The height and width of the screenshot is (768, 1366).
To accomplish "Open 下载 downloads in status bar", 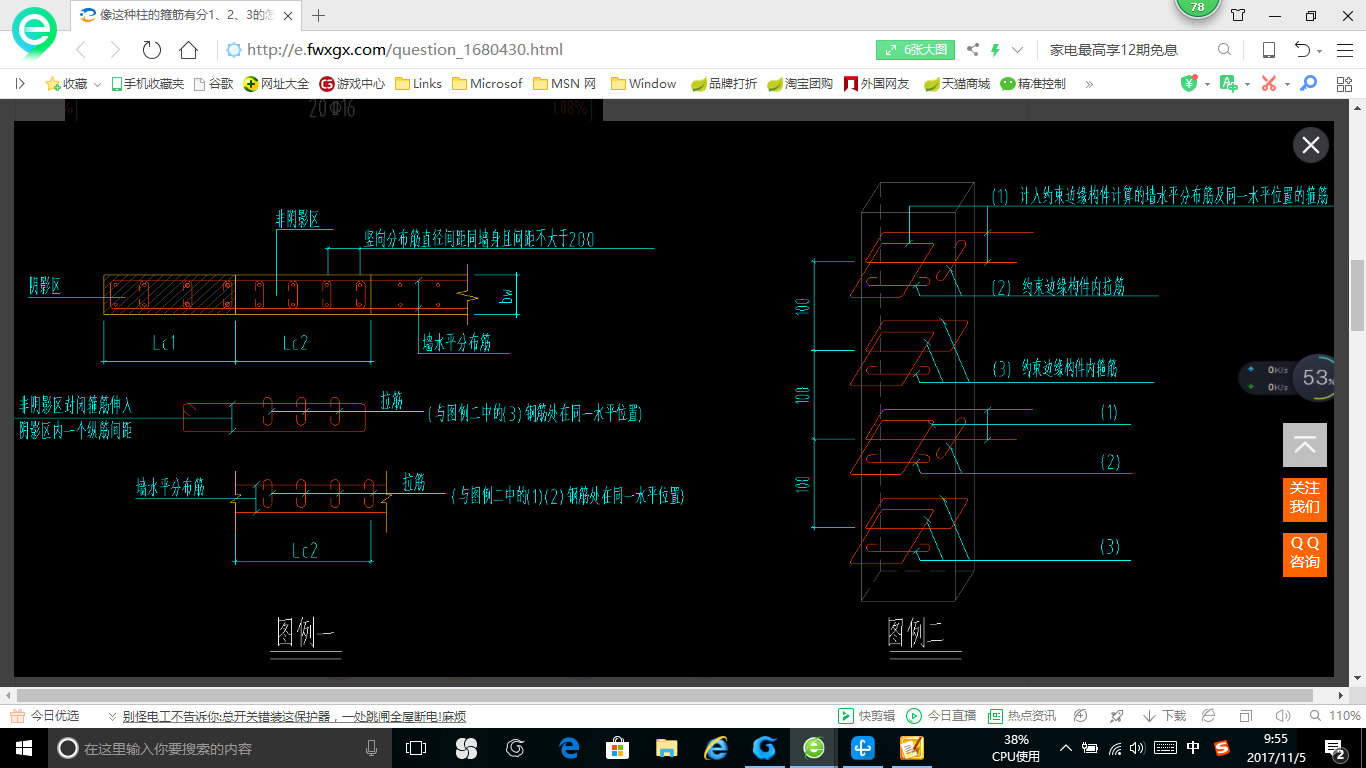I will (x=1164, y=716).
